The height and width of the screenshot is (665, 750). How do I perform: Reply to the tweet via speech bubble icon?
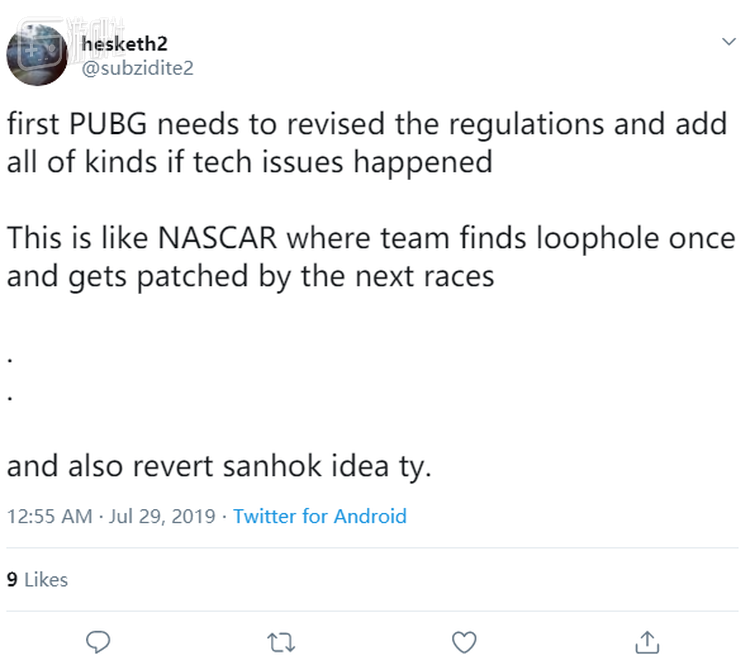coord(98,640)
